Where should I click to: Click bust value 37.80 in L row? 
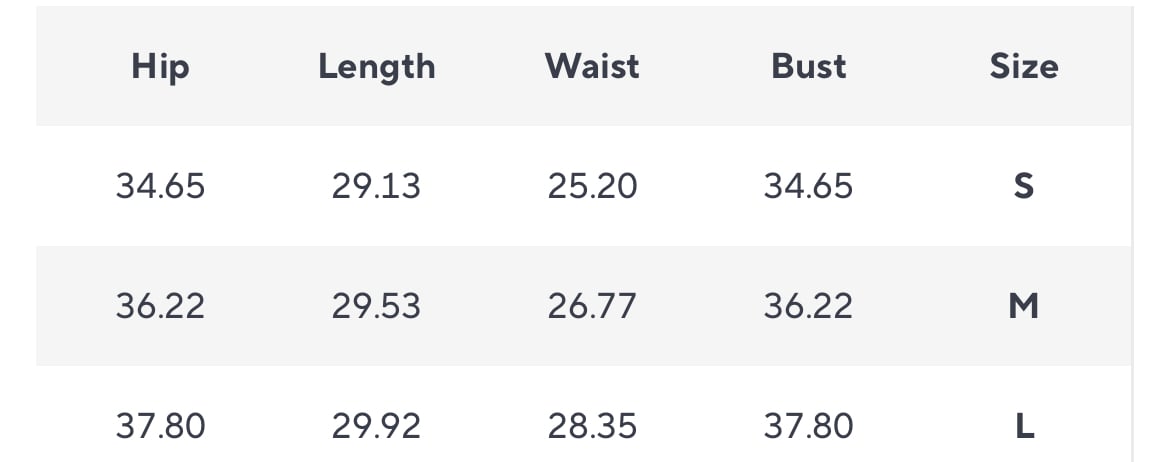(x=808, y=426)
